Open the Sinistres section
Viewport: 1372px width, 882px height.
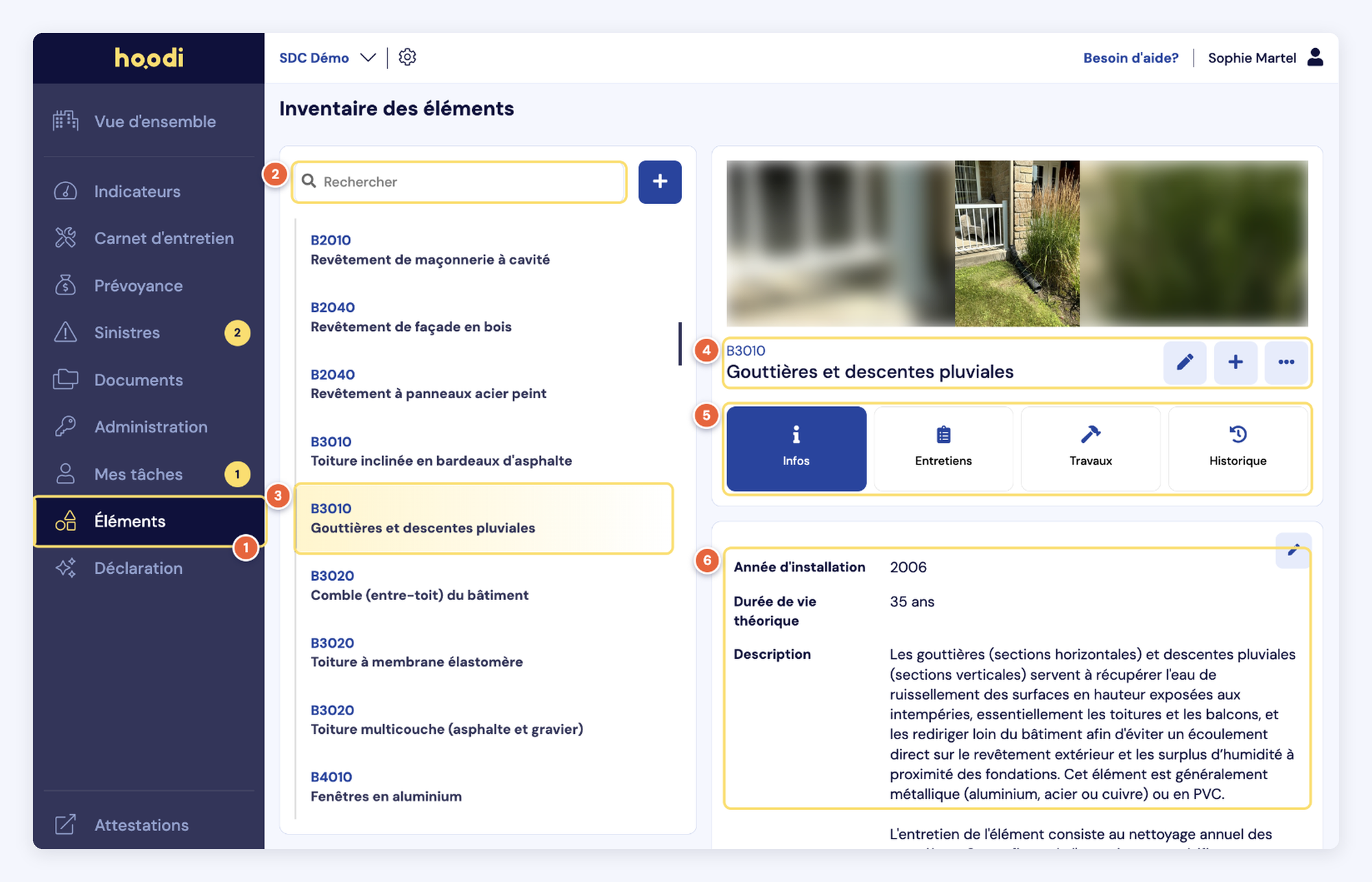[x=148, y=333]
